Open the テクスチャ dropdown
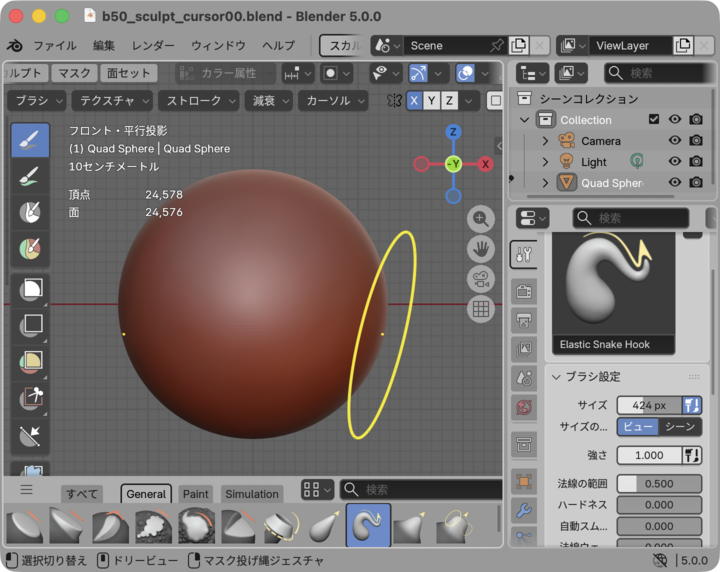Image resolution: width=720 pixels, height=572 pixels. 112,101
